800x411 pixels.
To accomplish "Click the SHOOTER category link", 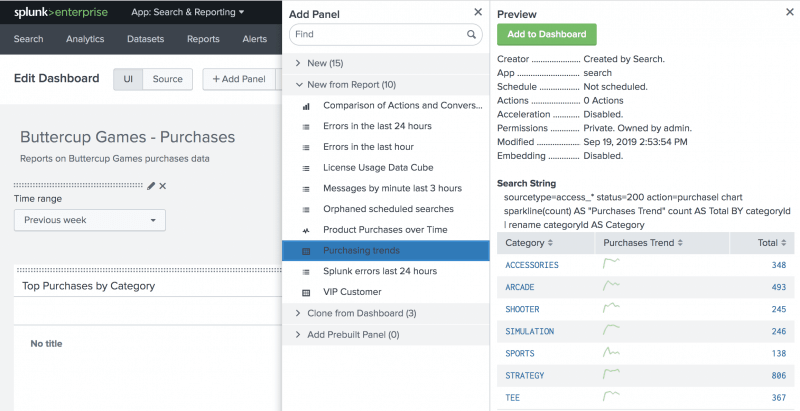I will click(x=522, y=309).
